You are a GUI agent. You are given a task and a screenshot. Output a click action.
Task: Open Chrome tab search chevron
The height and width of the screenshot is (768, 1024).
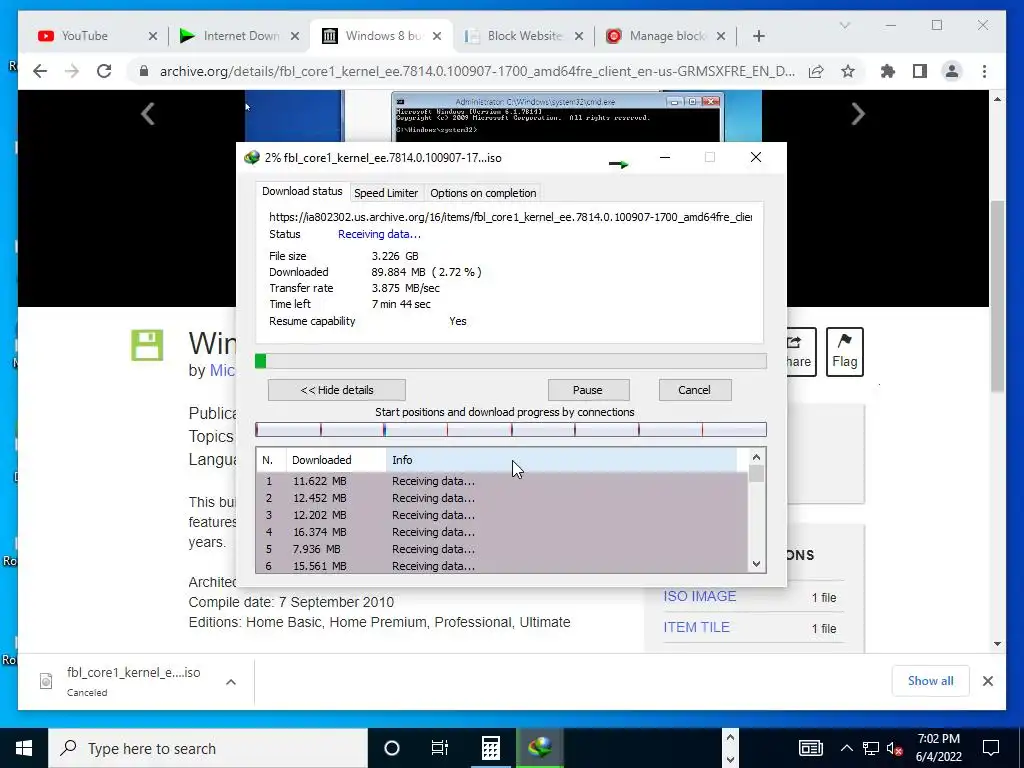844,25
